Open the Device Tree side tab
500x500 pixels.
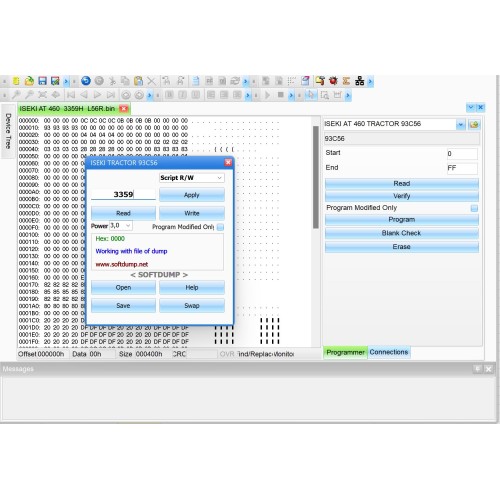[8, 131]
